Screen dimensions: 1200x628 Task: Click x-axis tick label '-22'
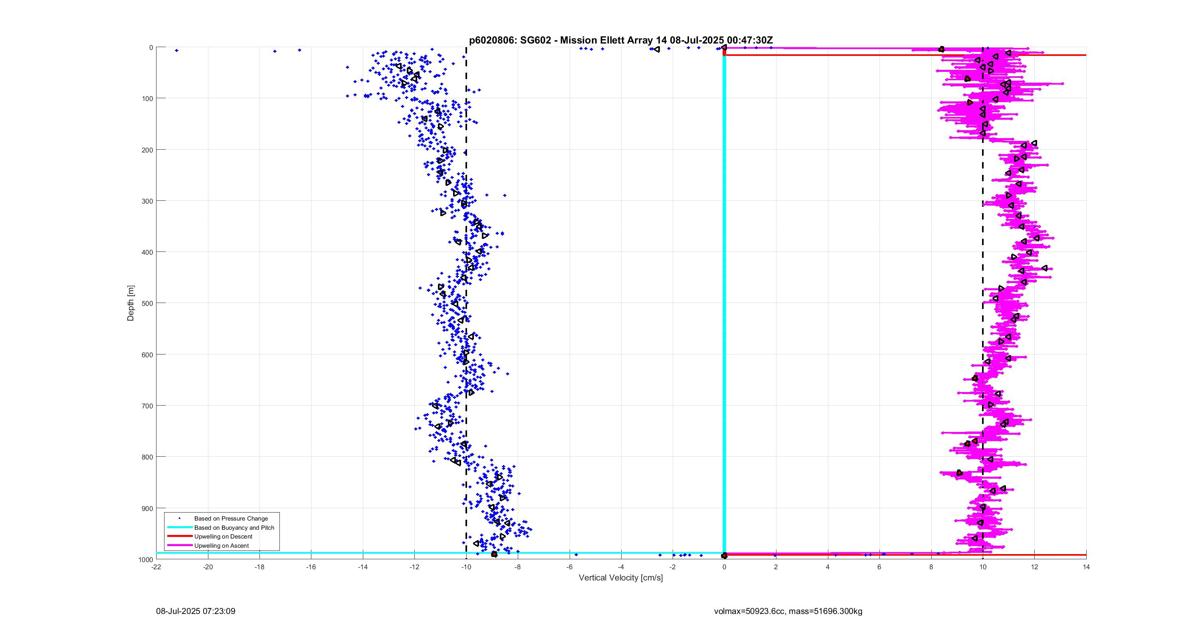click(x=156, y=566)
